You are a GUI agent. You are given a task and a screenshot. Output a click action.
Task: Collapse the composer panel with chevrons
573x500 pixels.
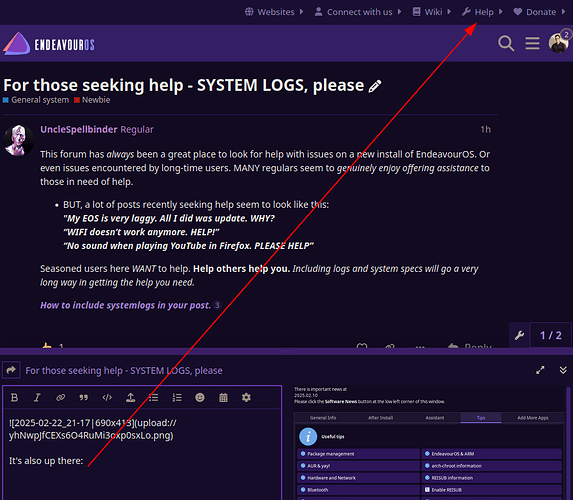[563, 370]
